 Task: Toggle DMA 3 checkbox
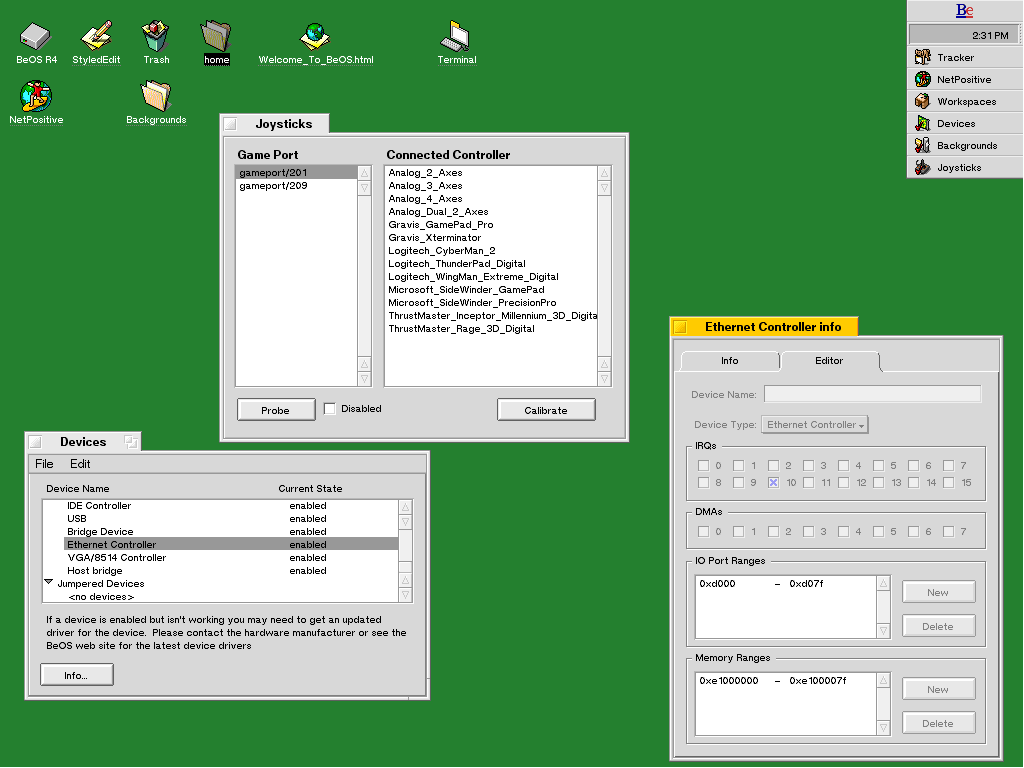tap(808, 532)
